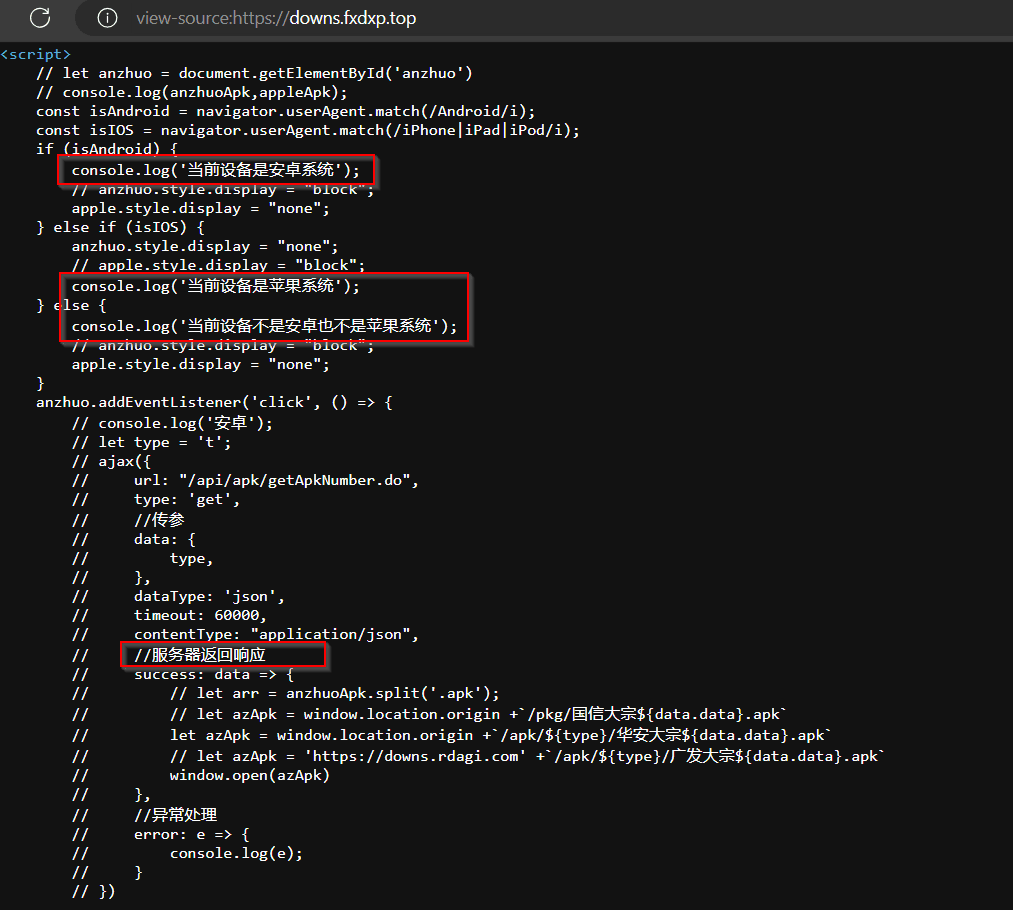Click the anzhuo.addEventListener('click') line
This screenshot has width=1013, height=910.
pos(215,403)
